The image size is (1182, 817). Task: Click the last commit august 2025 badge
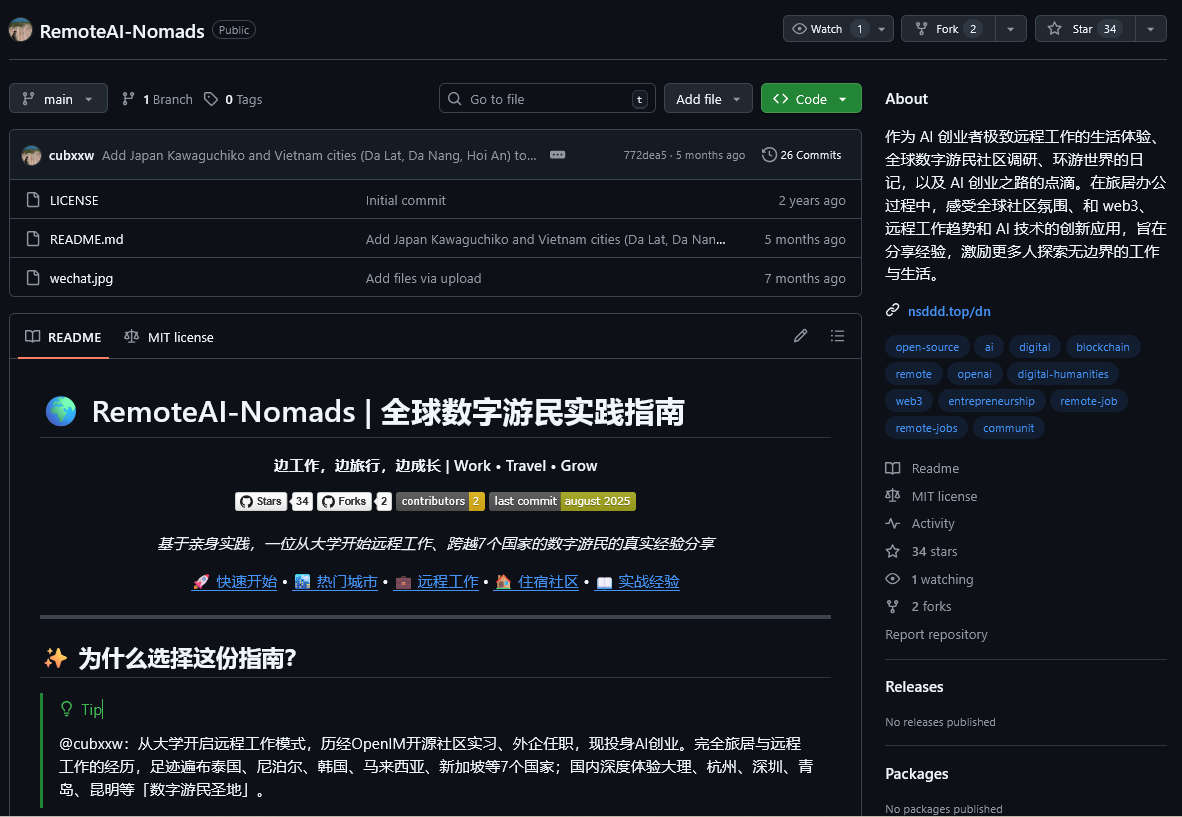[x=562, y=501]
